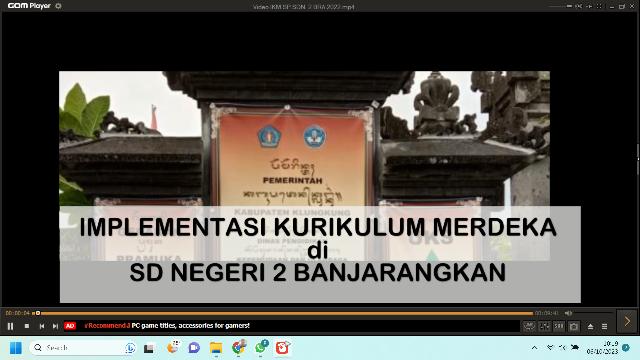Open the notification bell in system tray
The width and height of the screenshot is (640, 360).
click(626, 348)
